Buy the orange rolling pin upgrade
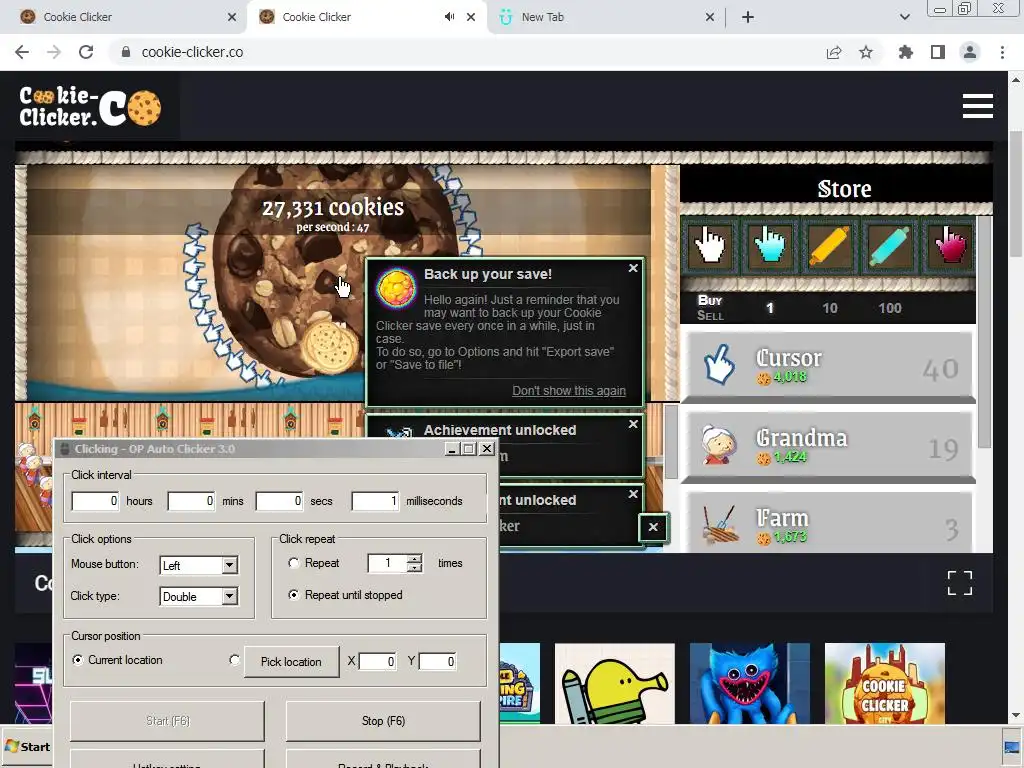 [829, 246]
